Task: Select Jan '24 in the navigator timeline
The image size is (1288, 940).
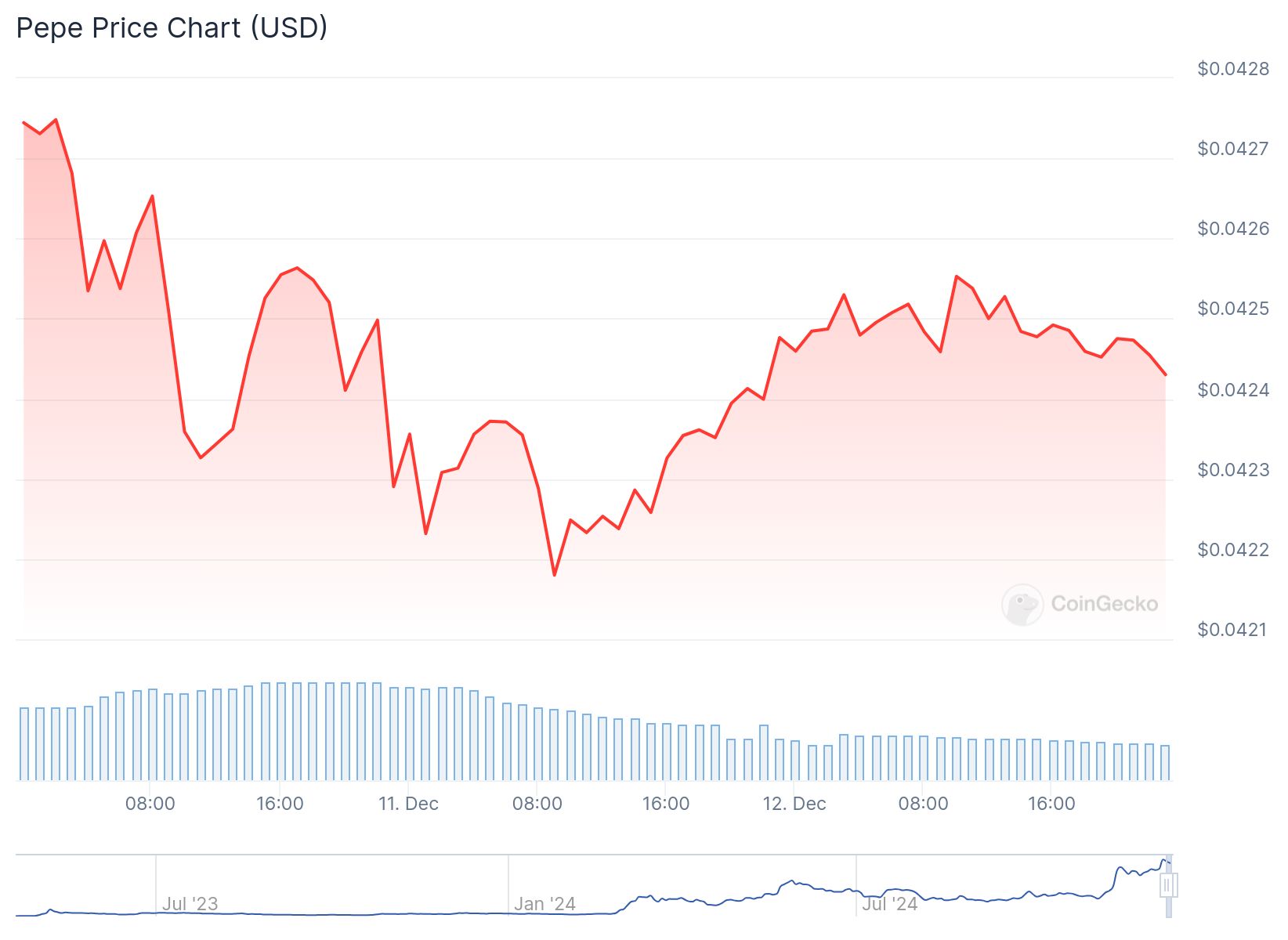Action: click(x=545, y=904)
